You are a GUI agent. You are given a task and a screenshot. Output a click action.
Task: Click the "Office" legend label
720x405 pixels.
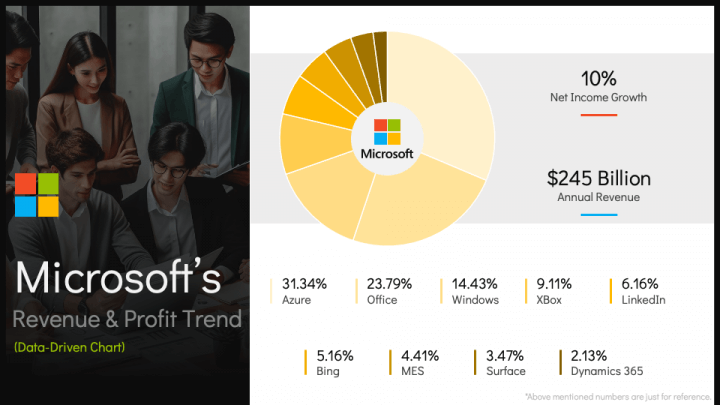[x=382, y=300]
